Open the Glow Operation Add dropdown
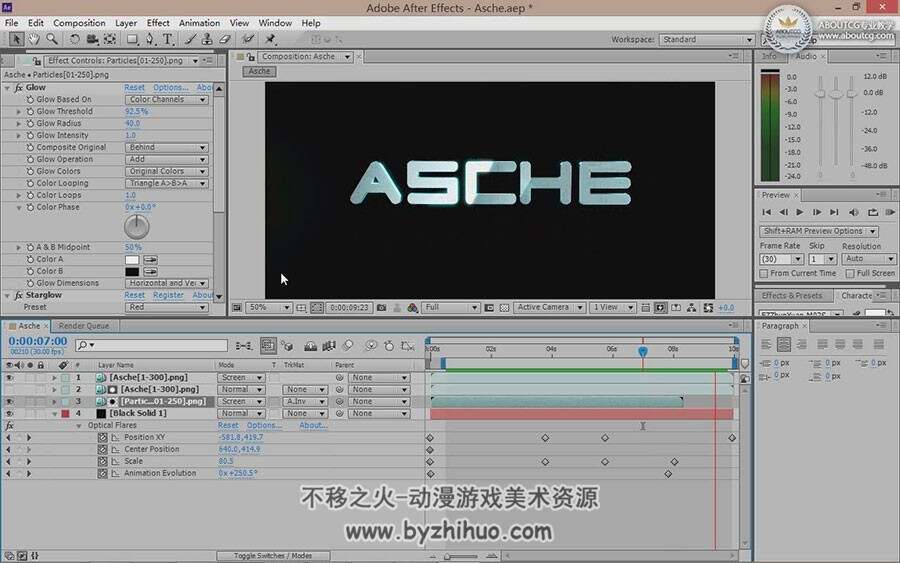900x563 pixels. (x=166, y=160)
